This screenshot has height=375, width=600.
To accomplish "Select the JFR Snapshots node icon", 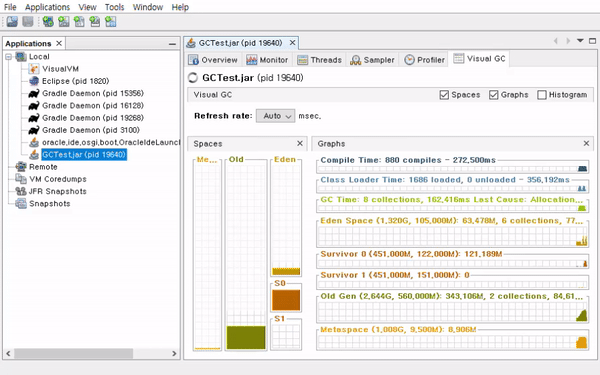I will pos(21,191).
